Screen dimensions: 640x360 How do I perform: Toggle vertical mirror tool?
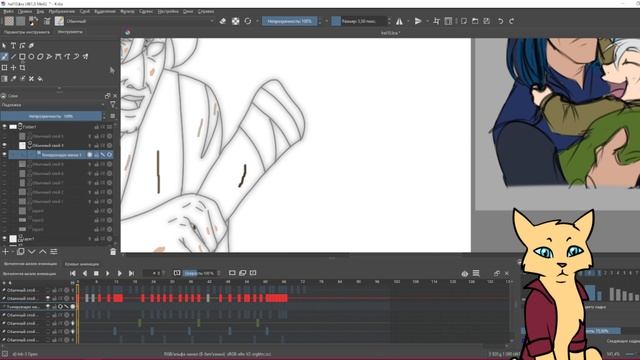(418, 21)
